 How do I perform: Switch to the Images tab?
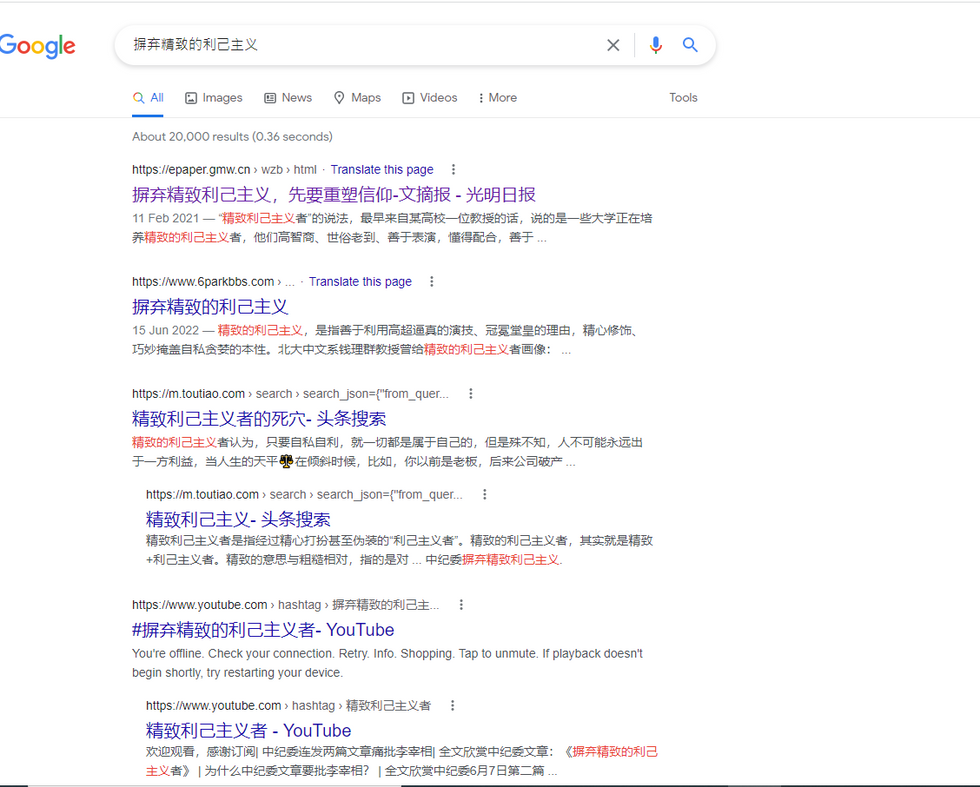coord(214,98)
